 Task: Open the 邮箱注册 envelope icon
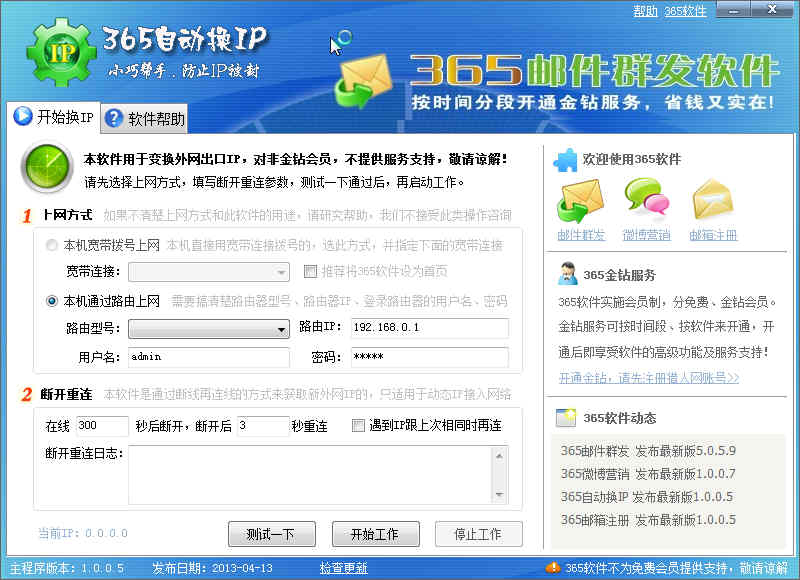pyautogui.click(x=713, y=199)
